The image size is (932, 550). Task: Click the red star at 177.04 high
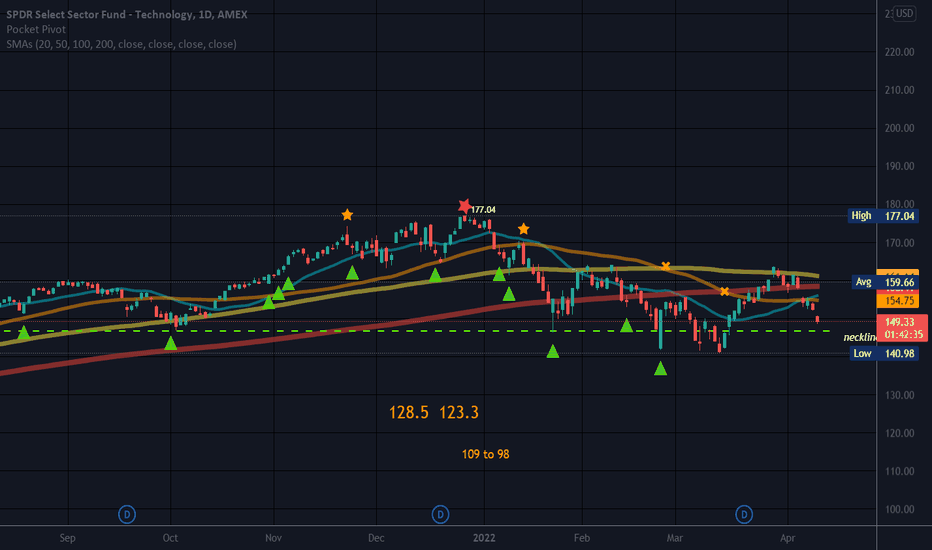click(x=465, y=206)
